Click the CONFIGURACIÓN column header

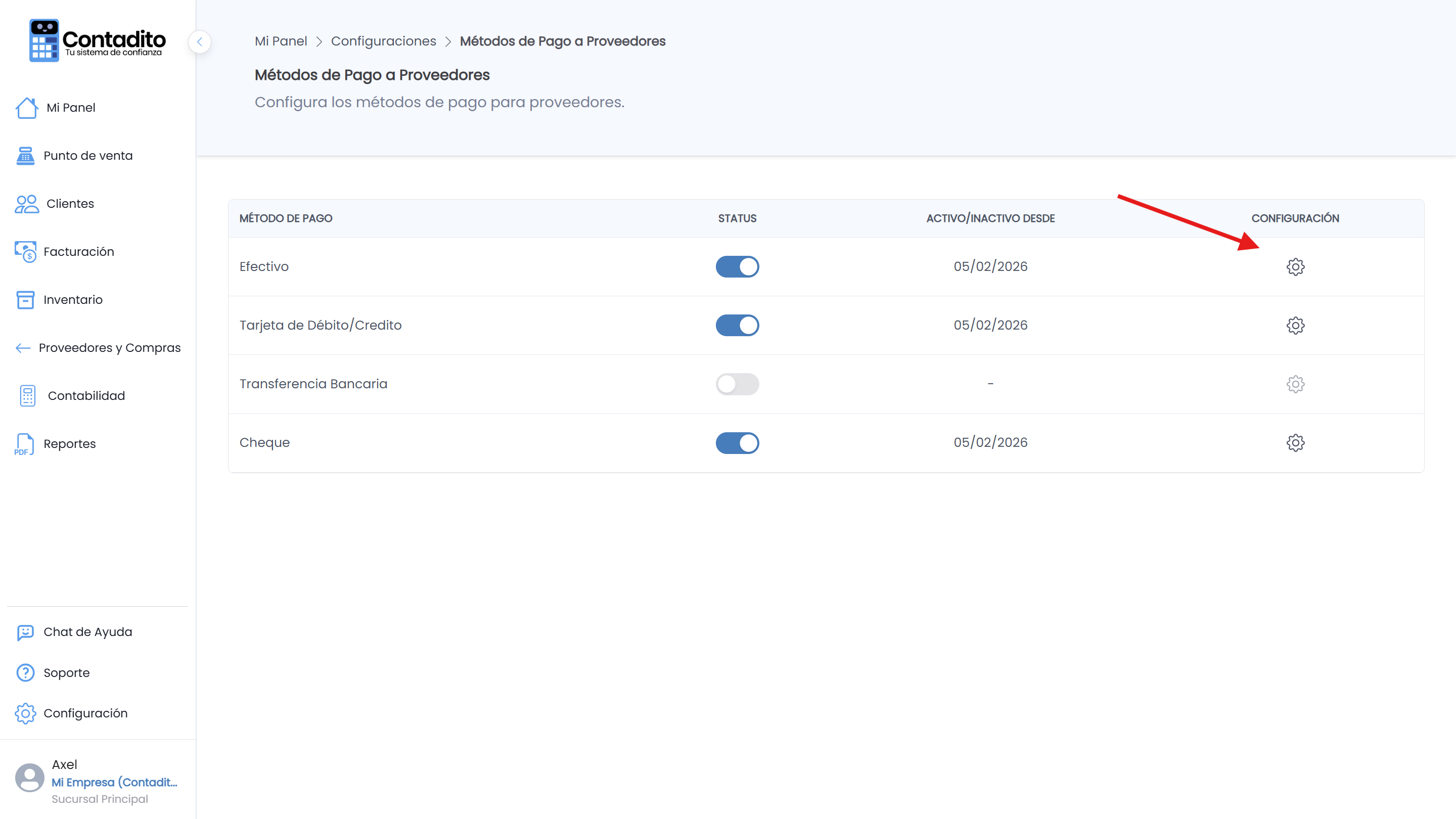pos(1295,218)
